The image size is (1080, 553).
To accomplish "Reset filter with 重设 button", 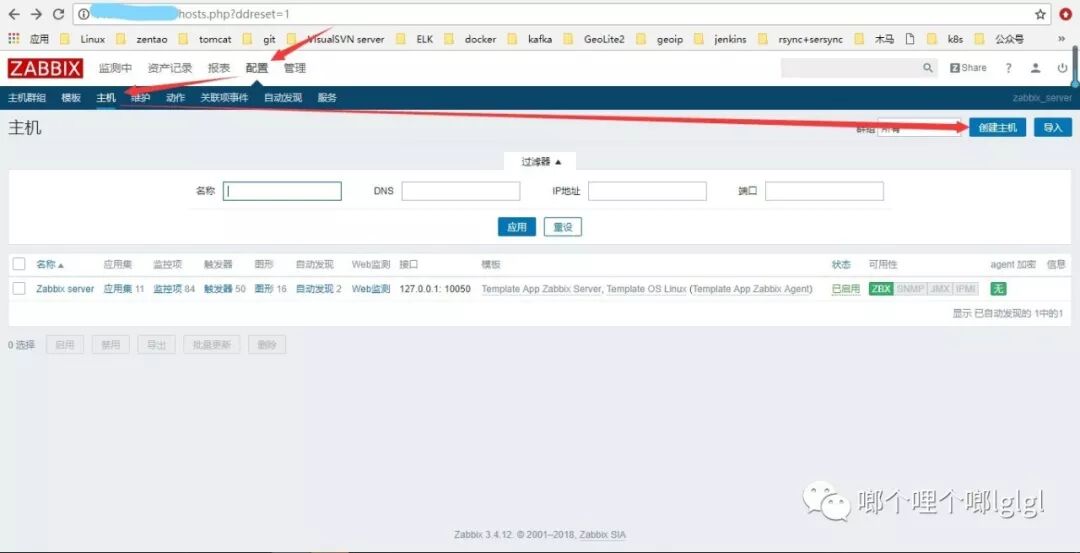I will [563, 227].
